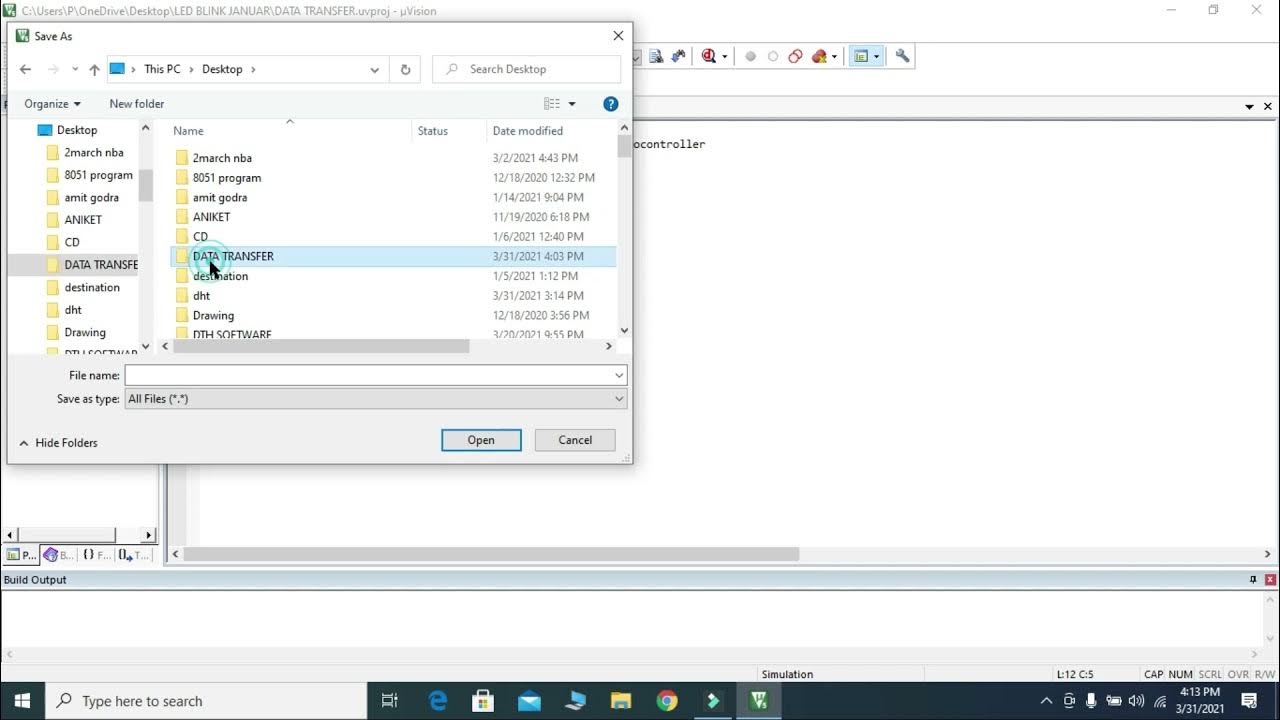The height and width of the screenshot is (720, 1280).
Task: Click the Cancel button
Action: pos(575,440)
